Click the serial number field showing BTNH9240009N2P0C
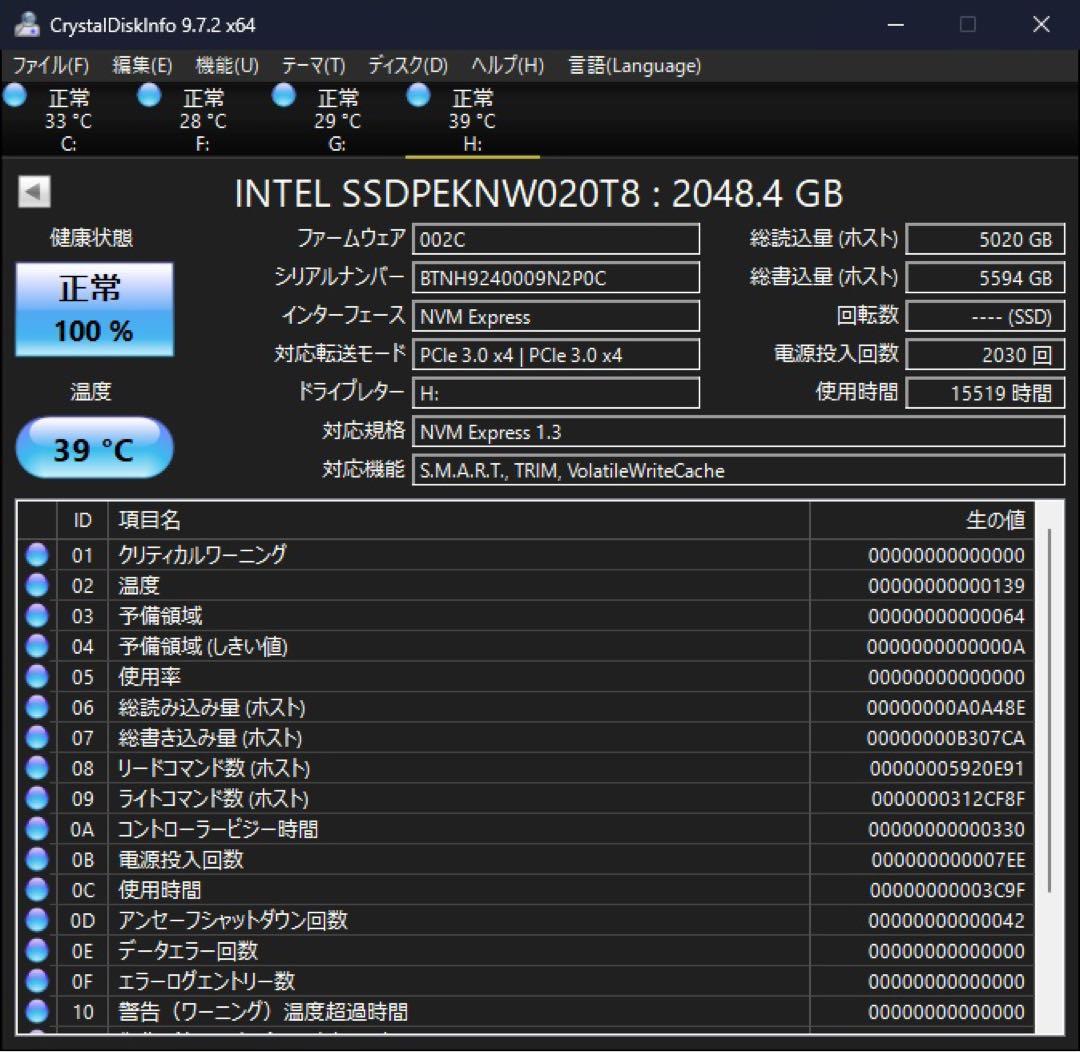 click(x=556, y=277)
